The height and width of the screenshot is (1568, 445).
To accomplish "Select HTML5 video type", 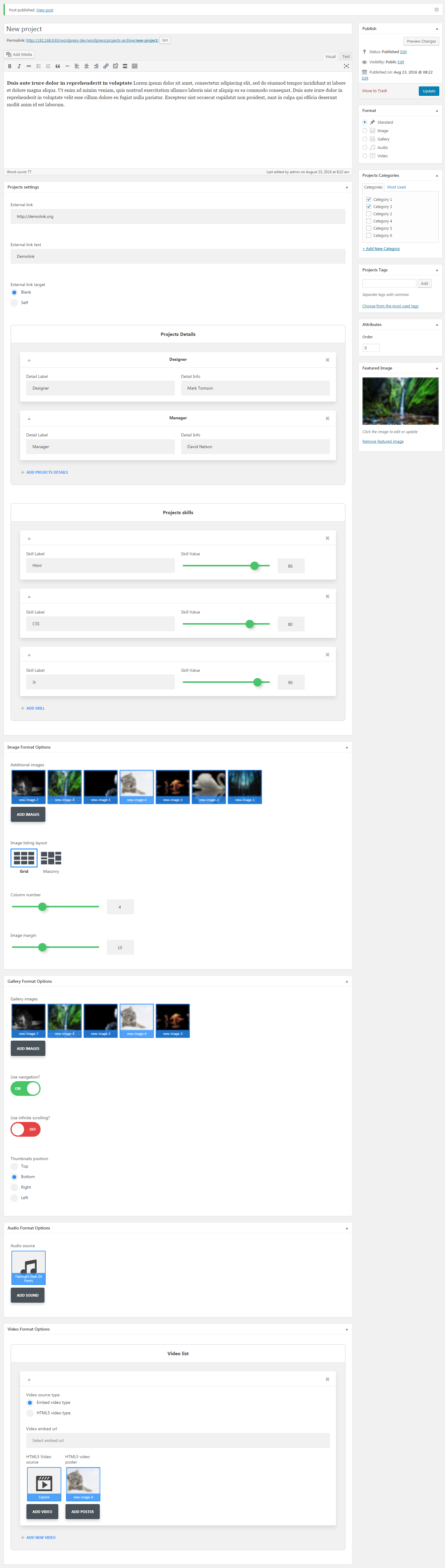I will (30, 1413).
